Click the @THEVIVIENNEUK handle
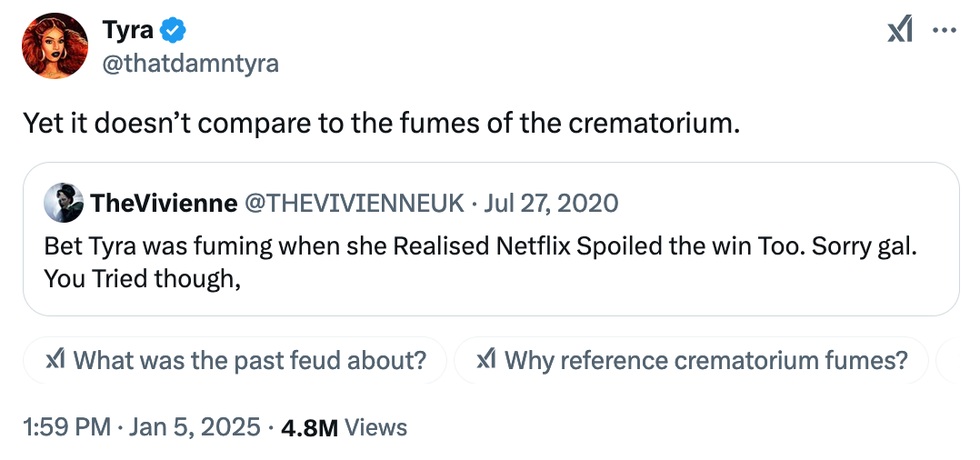Screen dimensions: 980x460 pos(354,204)
